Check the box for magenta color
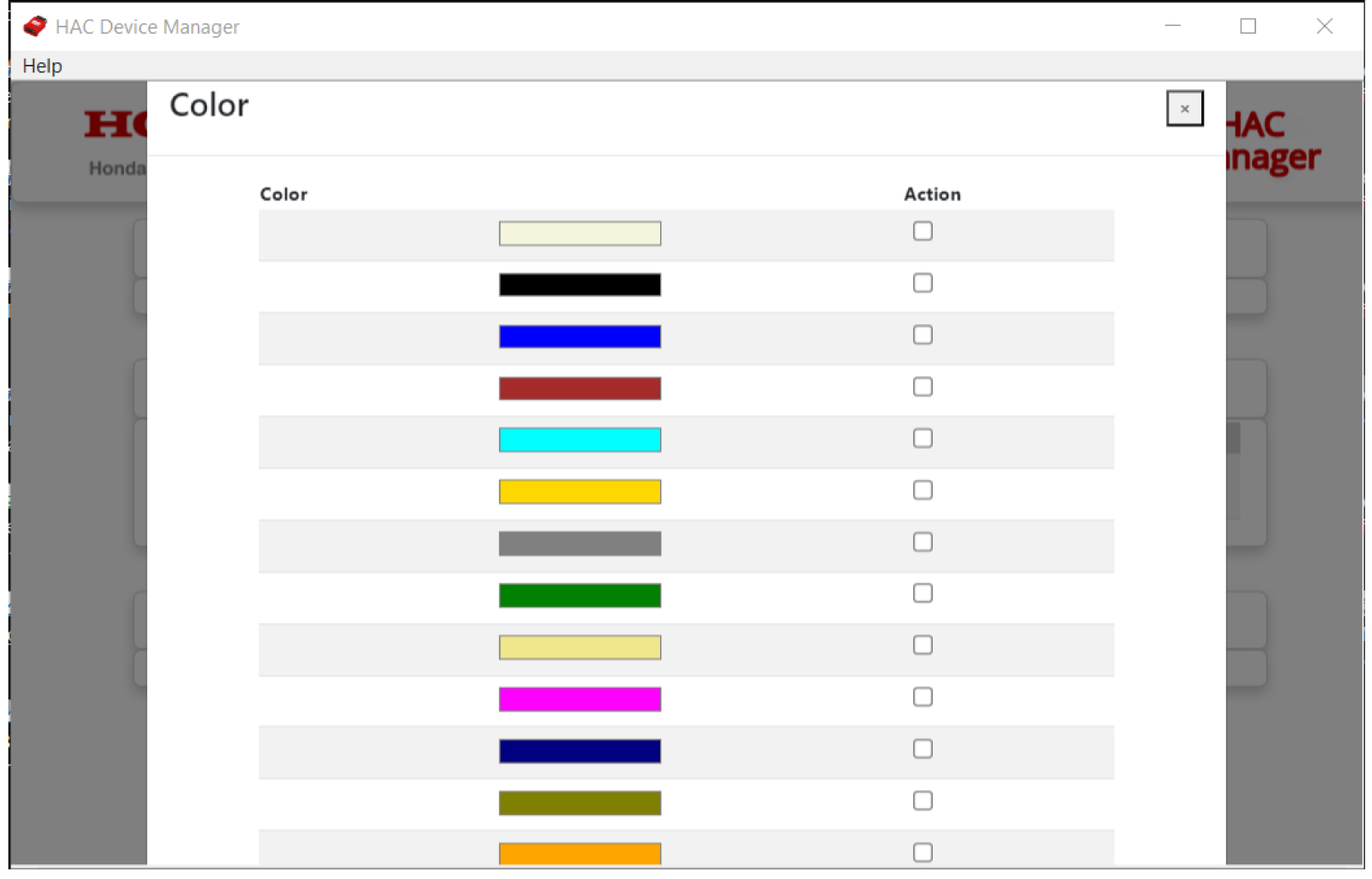 click(x=922, y=697)
